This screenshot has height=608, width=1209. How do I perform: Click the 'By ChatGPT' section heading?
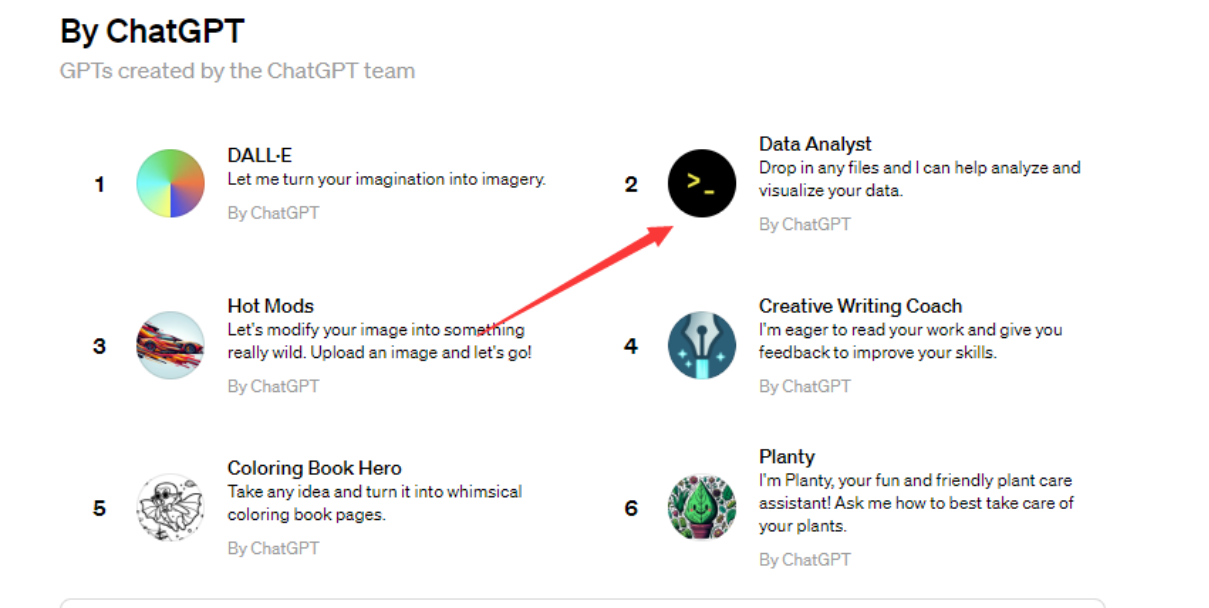click(x=152, y=31)
